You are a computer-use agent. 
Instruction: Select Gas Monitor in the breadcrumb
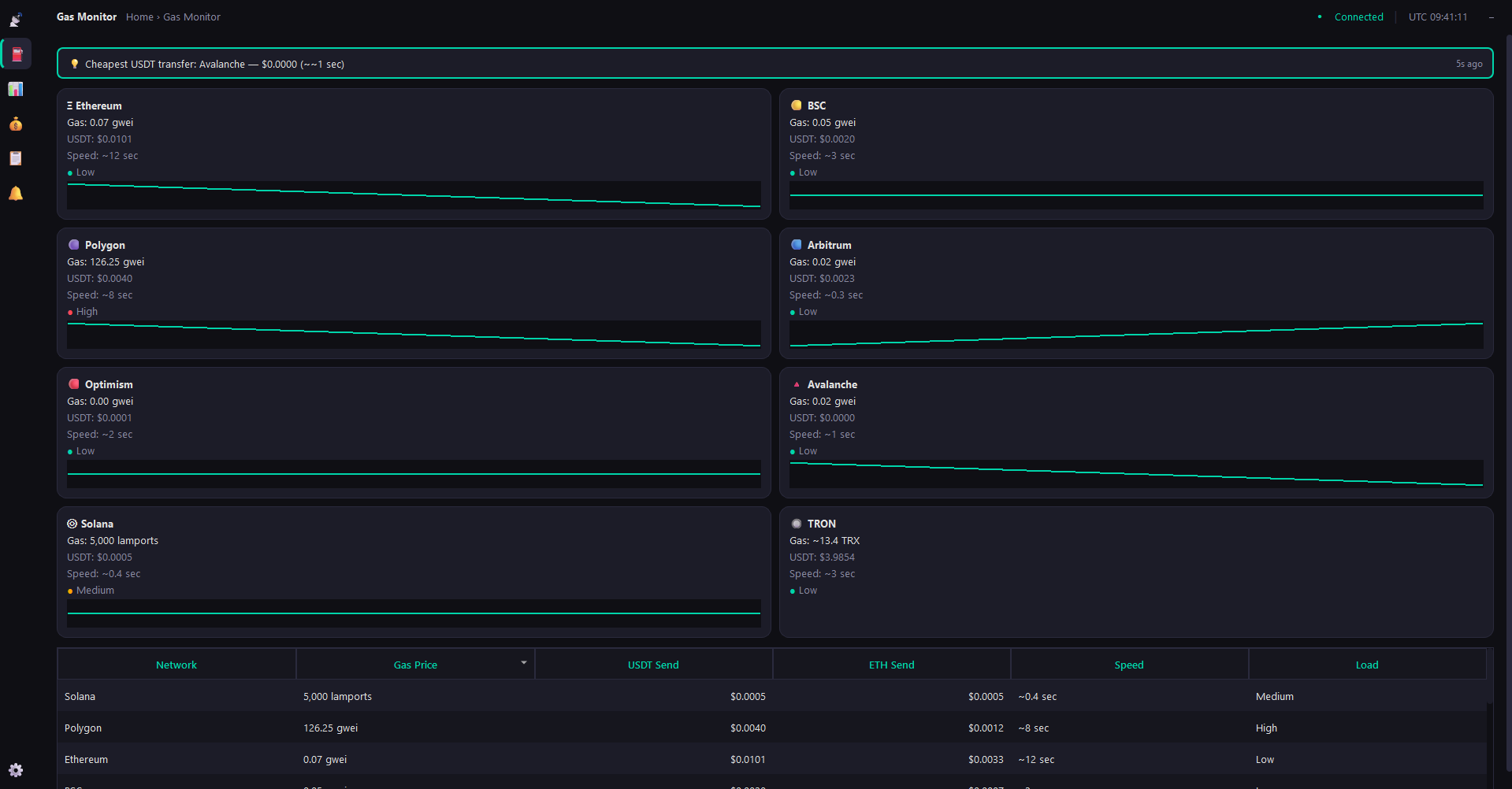[191, 17]
